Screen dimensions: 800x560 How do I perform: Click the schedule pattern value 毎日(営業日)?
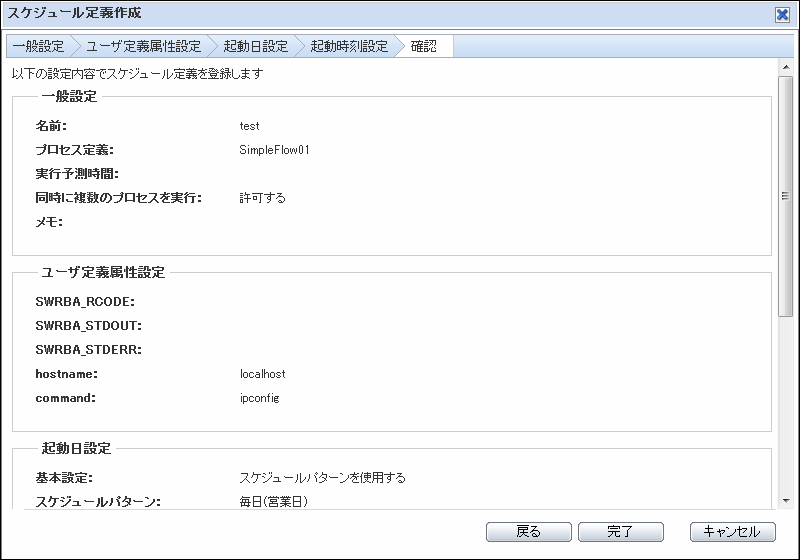tap(274, 502)
